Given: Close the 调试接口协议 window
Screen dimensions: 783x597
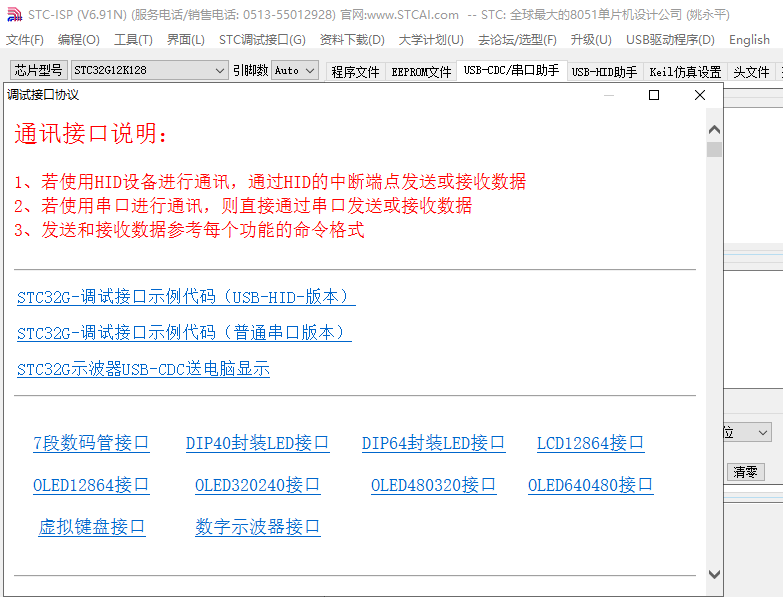Looking at the screenshot, I should tap(700, 95).
